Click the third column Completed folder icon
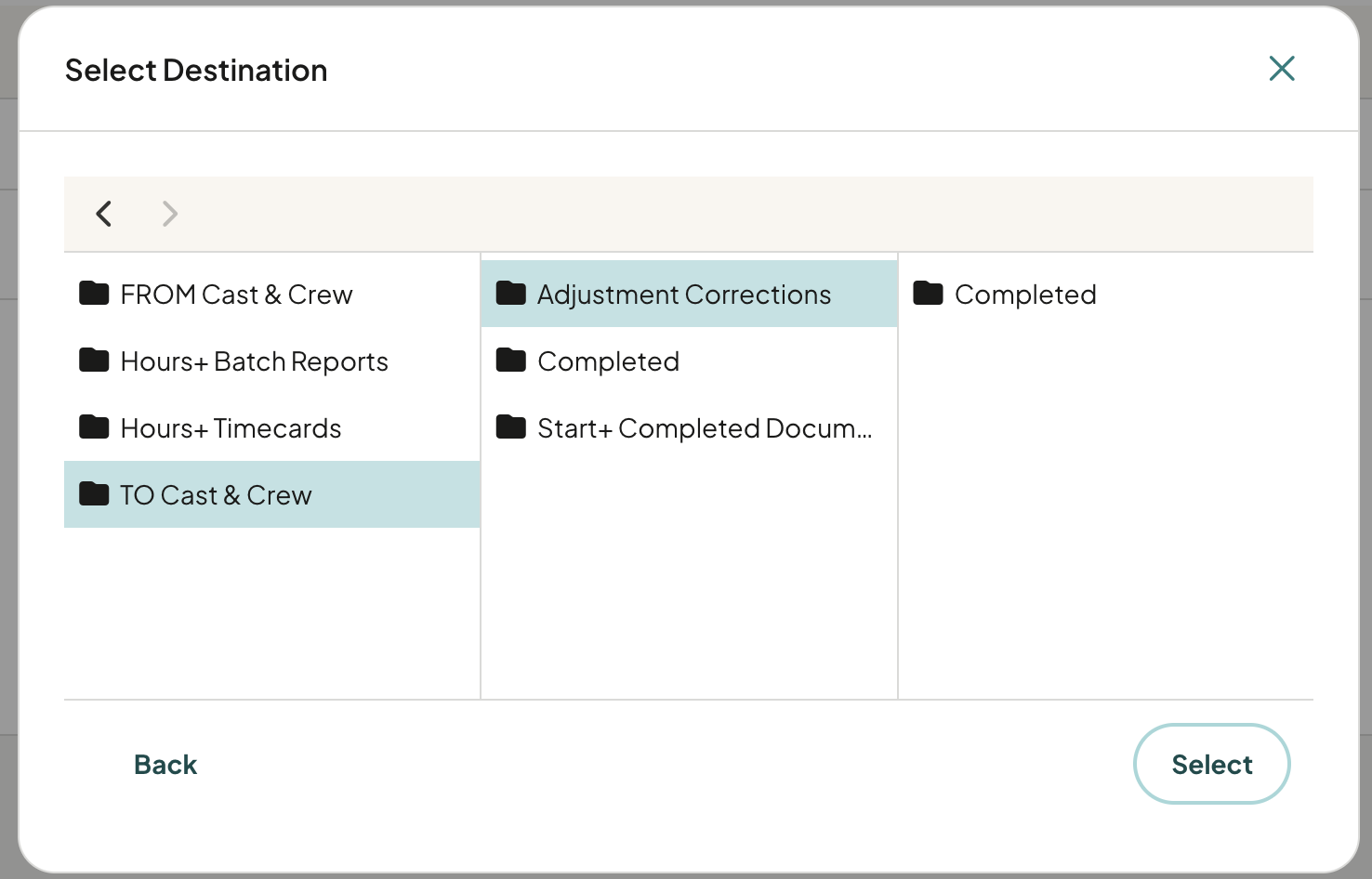The height and width of the screenshot is (879, 1372). click(929, 294)
